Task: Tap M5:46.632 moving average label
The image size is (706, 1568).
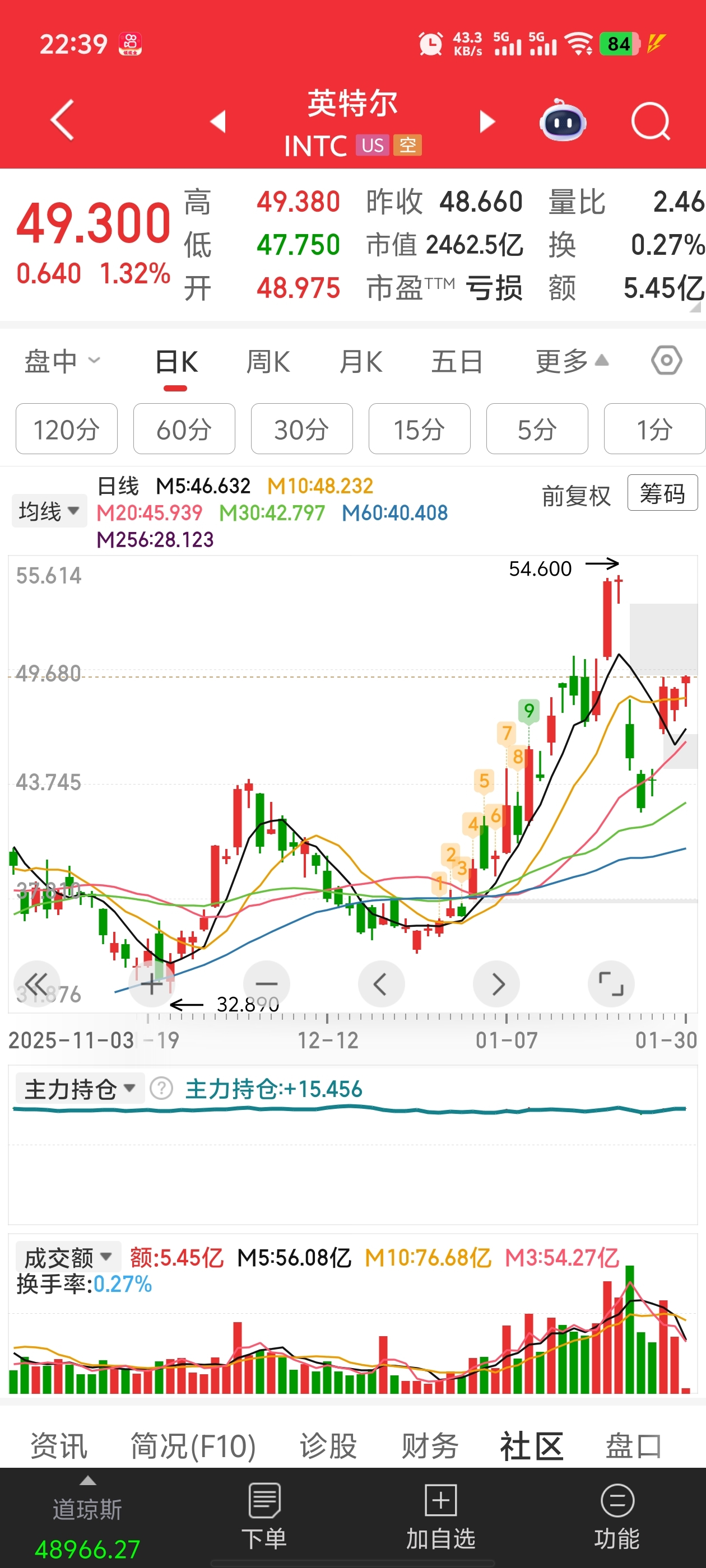Action: click(x=203, y=486)
